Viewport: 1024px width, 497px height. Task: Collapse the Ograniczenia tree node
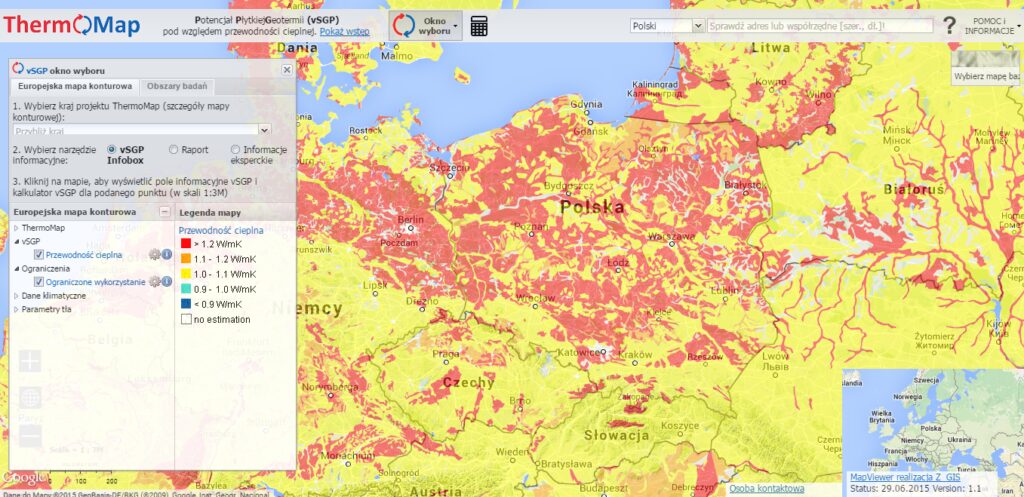point(16,268)
